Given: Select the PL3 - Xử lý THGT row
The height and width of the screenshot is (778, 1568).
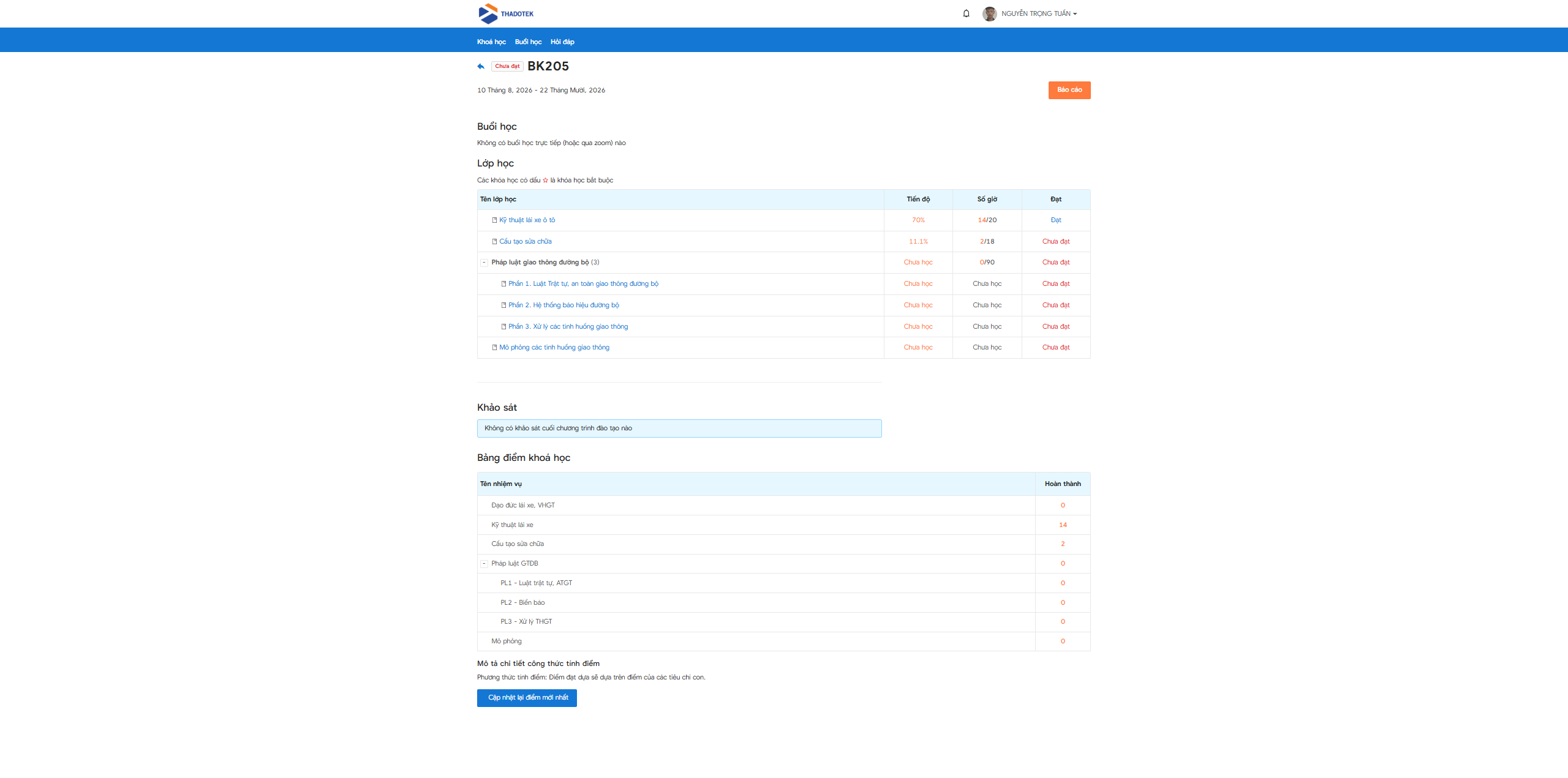Looking at the screenshot, I should tap(783, 622).
